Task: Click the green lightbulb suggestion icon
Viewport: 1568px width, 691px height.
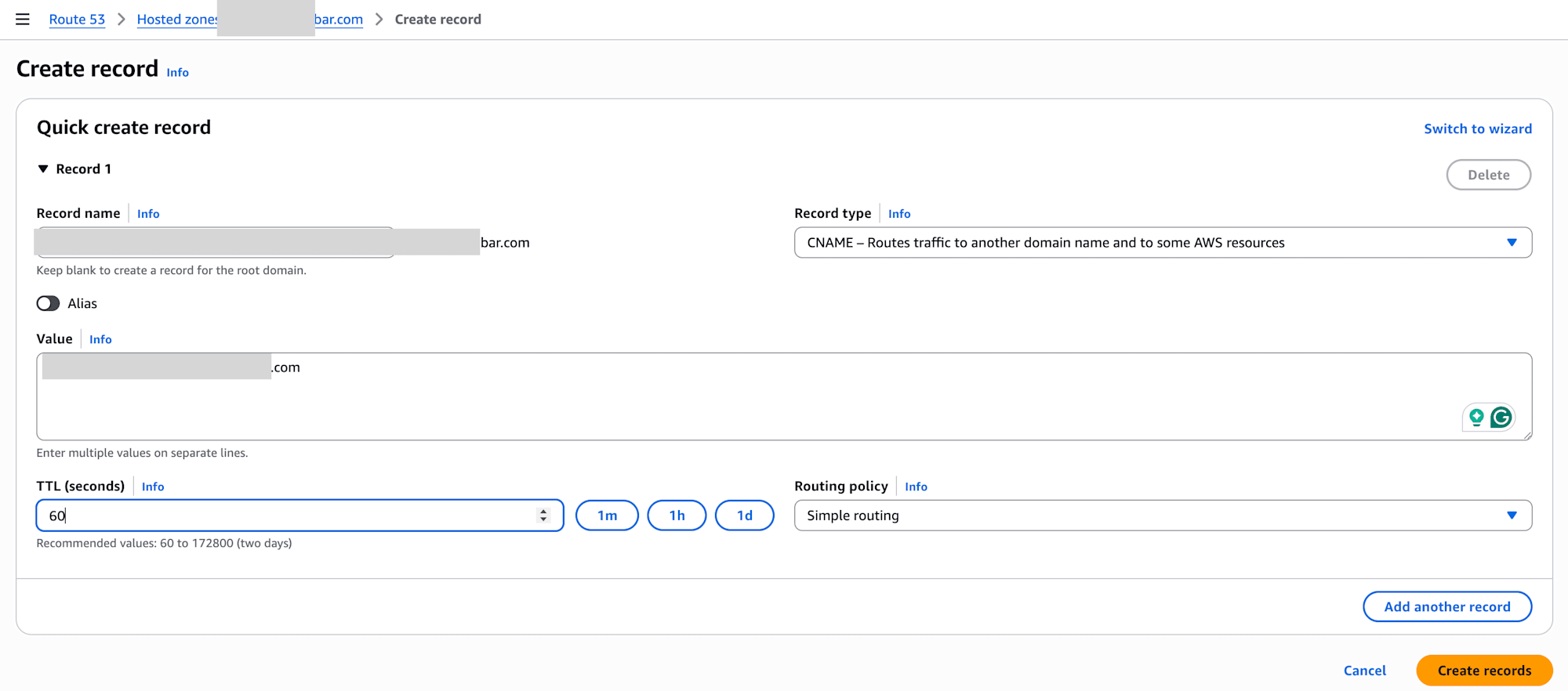Action: 1476,418
